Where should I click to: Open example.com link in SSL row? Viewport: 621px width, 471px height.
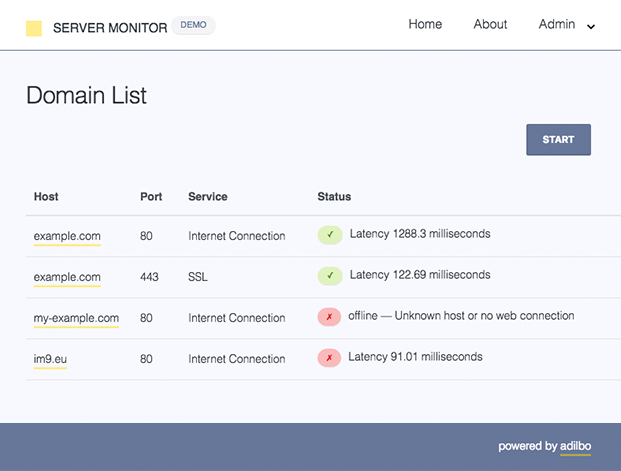tap(67, 277)
